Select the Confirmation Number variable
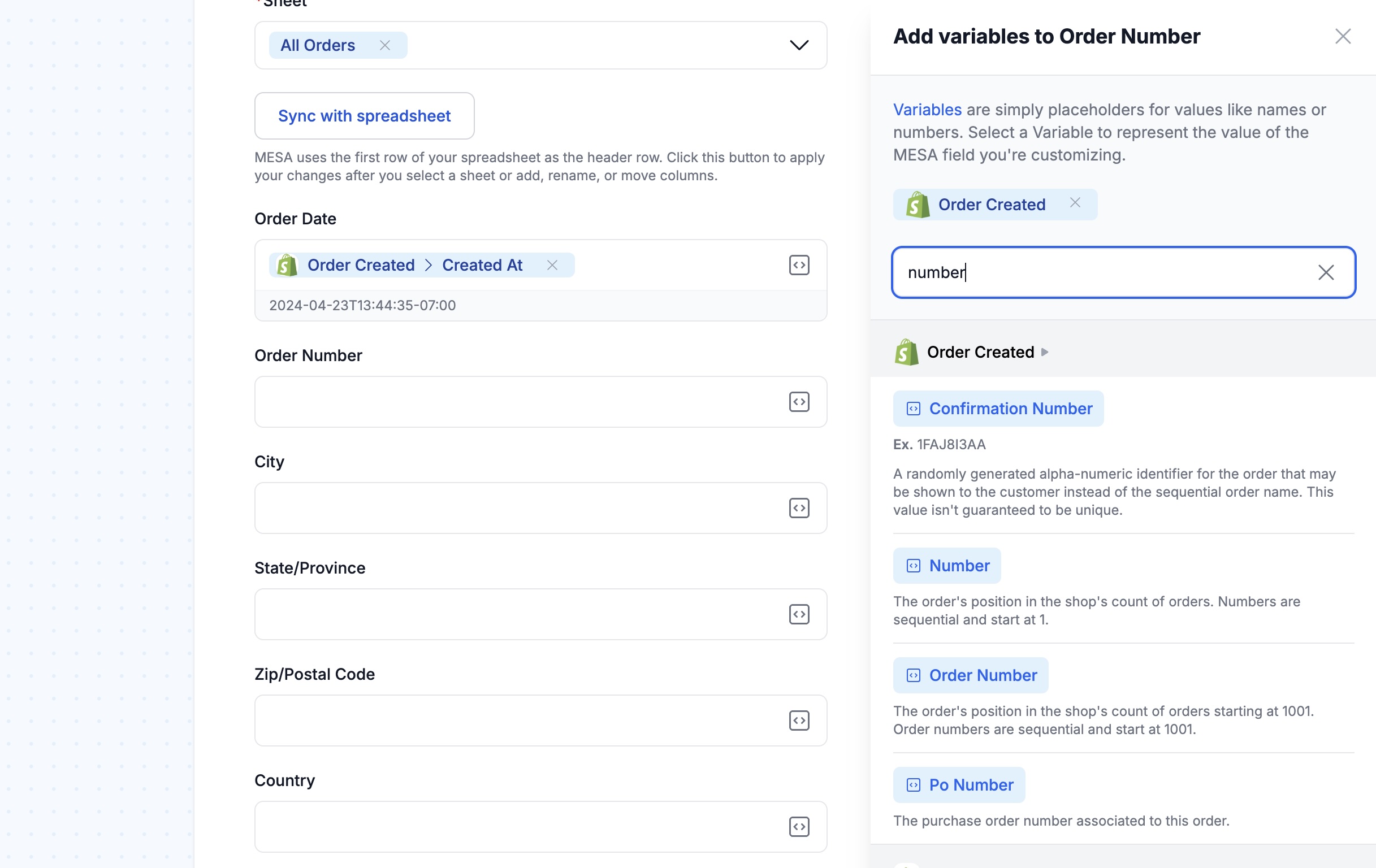The width and height of the screenshot is (1376, 868). point(998,409)
